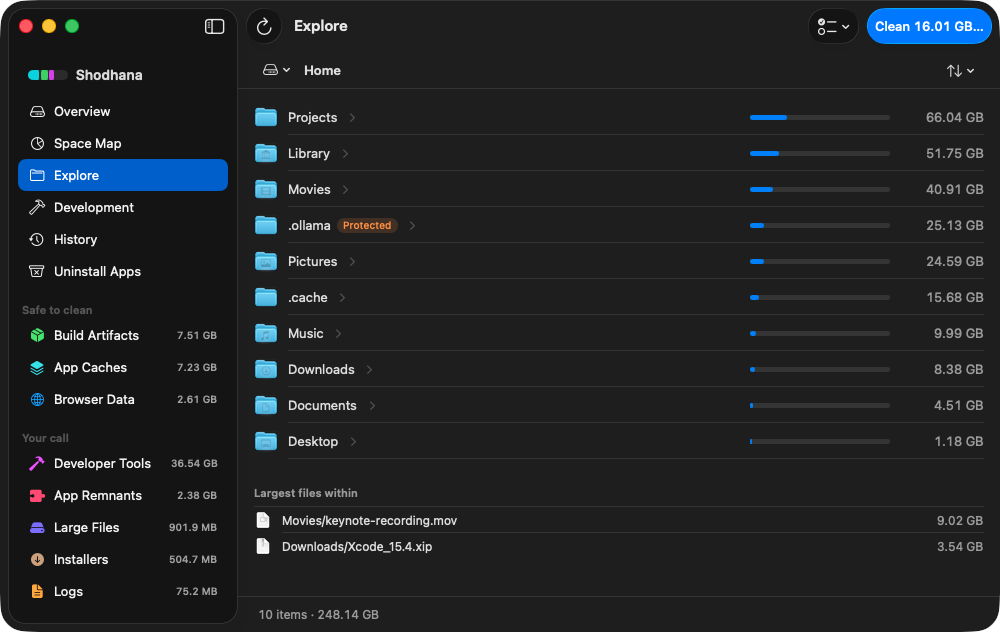Select Large Files 901.9 MB entry

(123, 527)
